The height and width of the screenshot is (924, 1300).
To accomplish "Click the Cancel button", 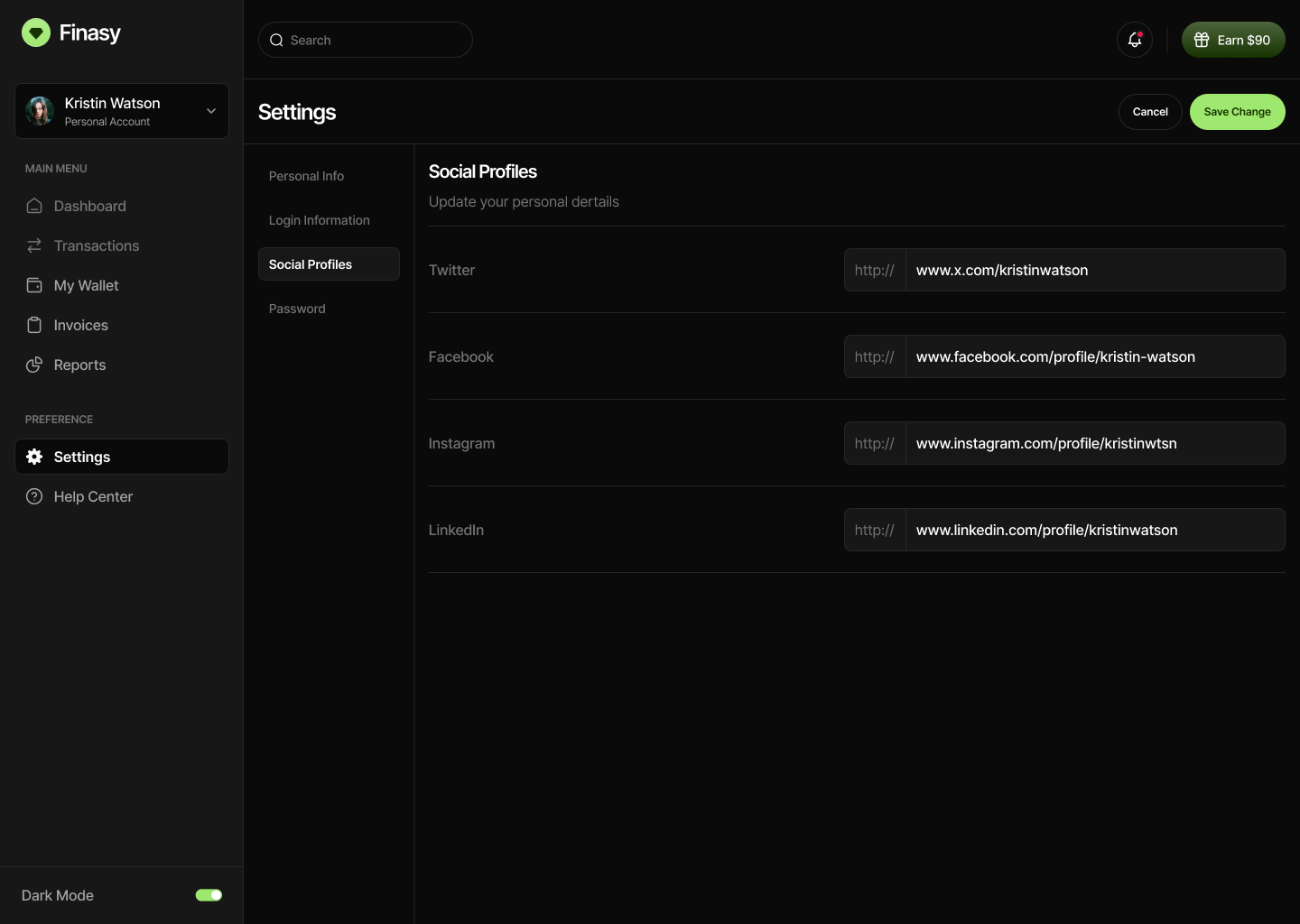I will (1150, 112).
